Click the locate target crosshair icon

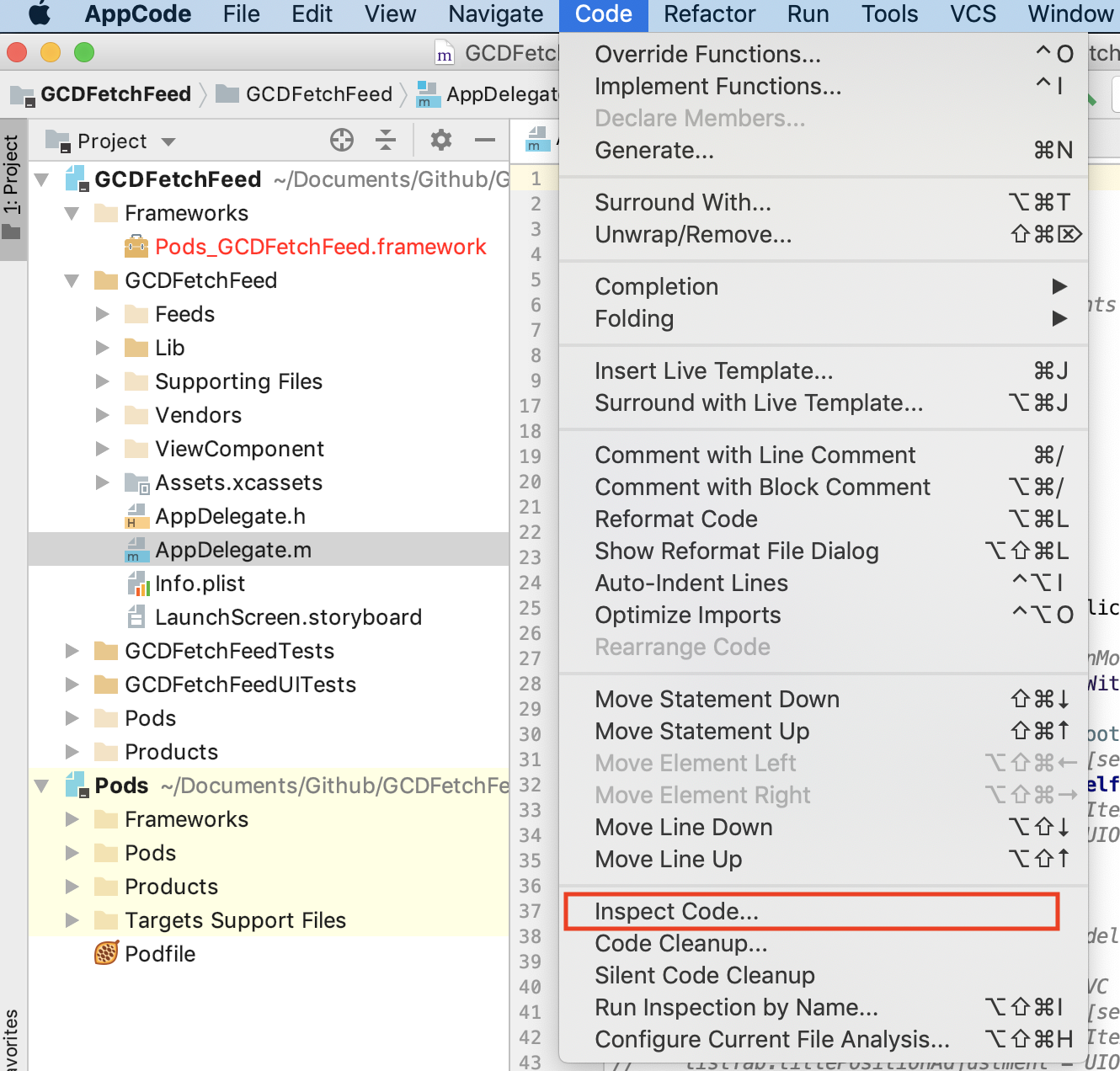coord(342,140)
